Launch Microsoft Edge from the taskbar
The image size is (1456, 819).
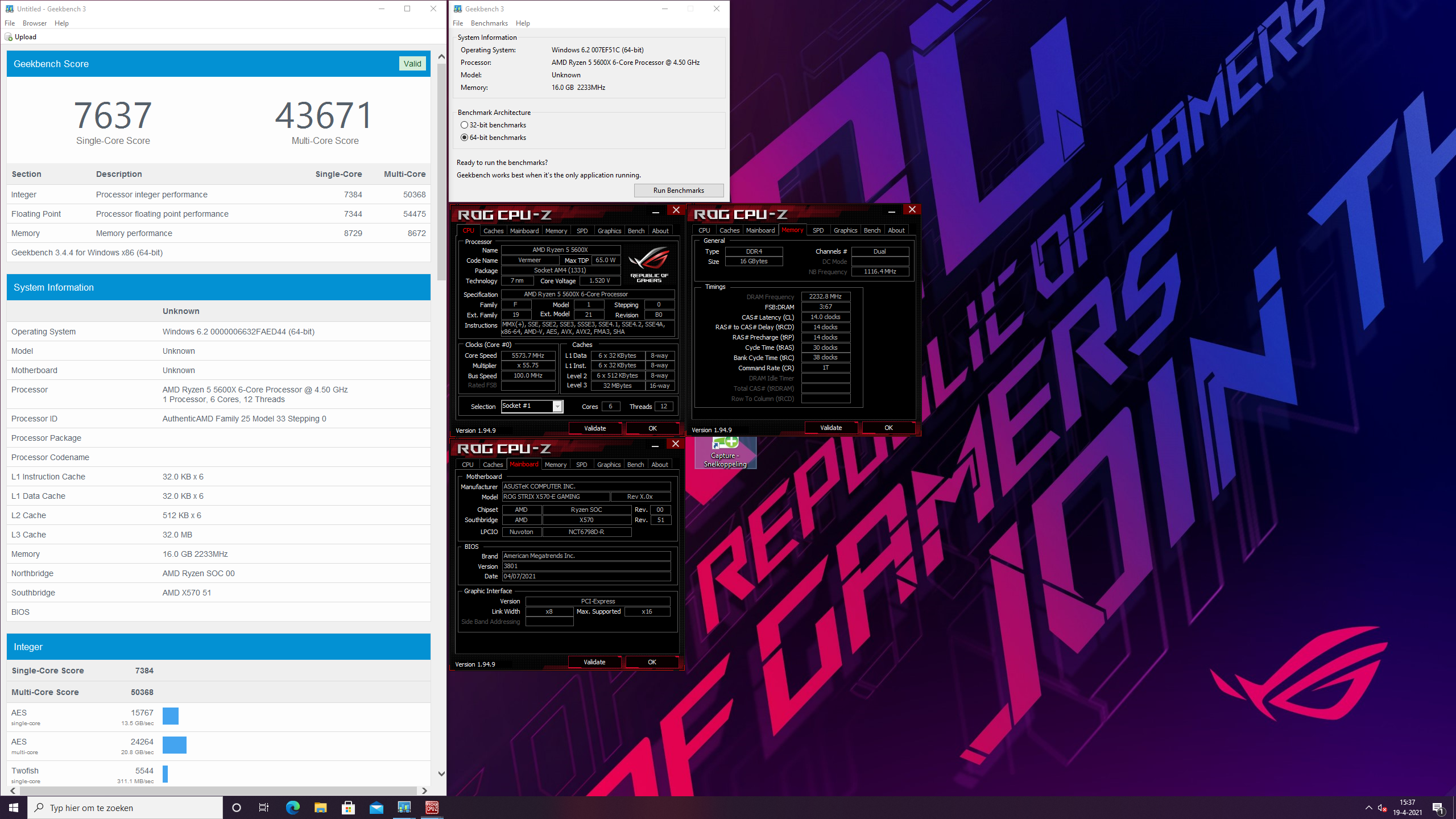click(x=292, y=808)
